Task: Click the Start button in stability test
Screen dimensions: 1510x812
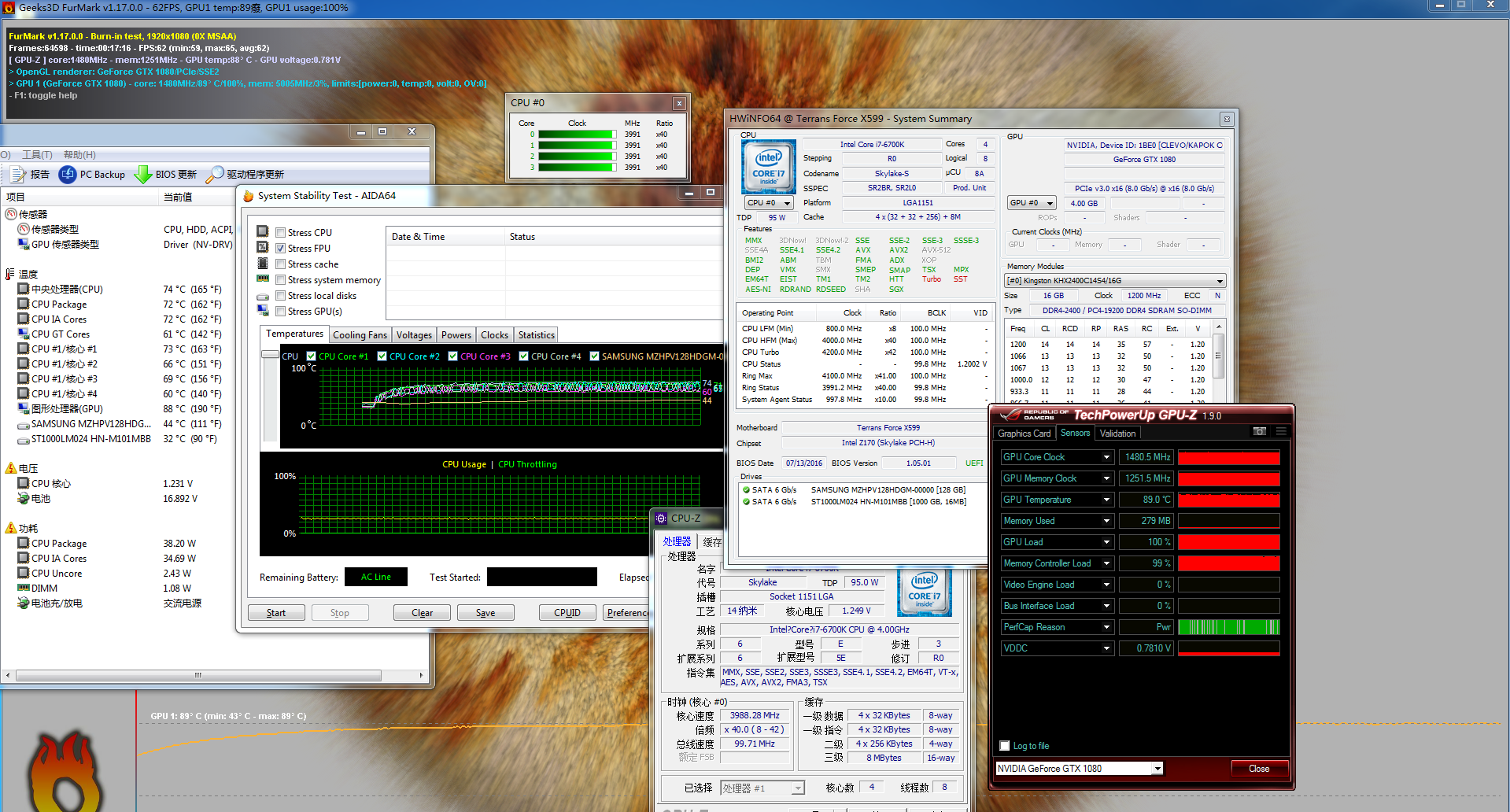Action: pyautogui.click(x=276, y=613)
